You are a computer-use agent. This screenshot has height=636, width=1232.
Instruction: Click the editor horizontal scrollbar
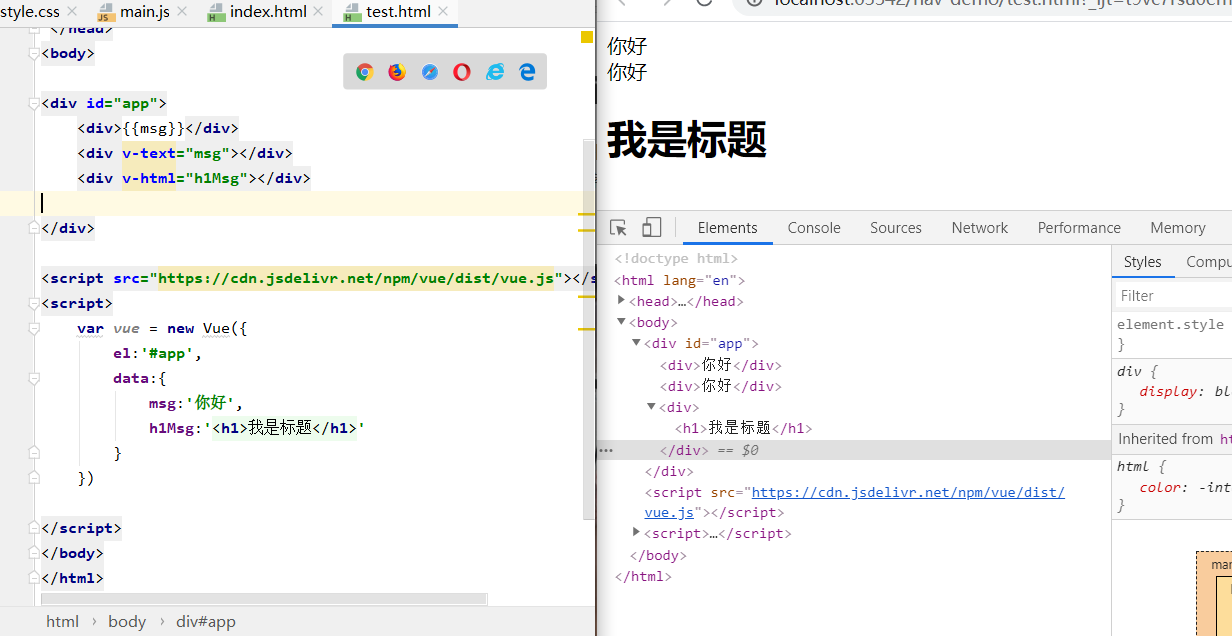(265, 599)
